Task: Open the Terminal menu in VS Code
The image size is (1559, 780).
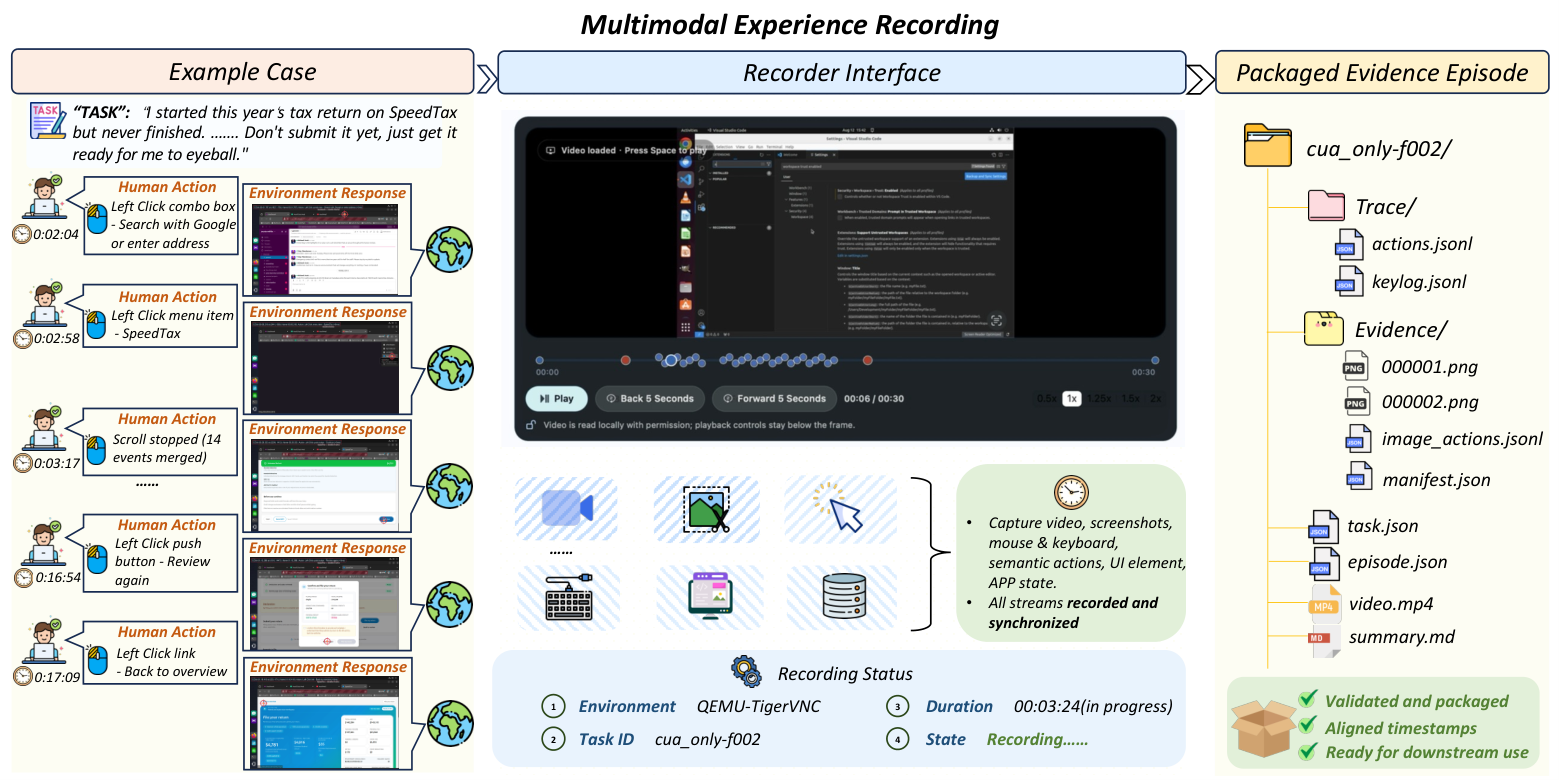Action: [x=774, y=147]
